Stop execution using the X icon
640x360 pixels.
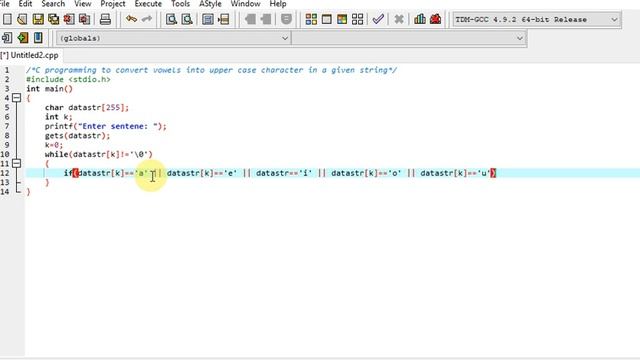[x=399, y=19]
